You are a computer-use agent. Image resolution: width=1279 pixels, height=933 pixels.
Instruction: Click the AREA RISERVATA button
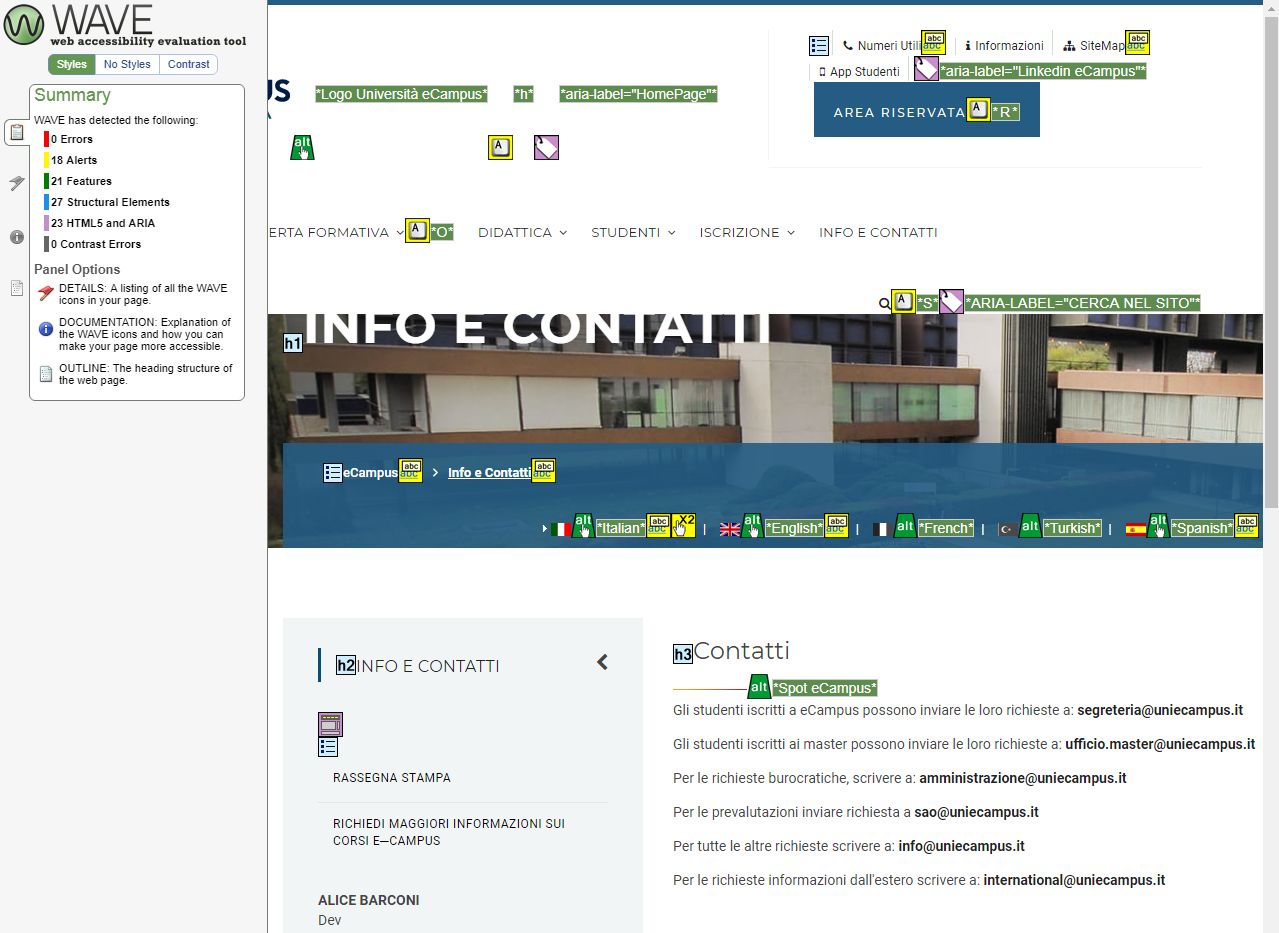(x=927, y=110)
